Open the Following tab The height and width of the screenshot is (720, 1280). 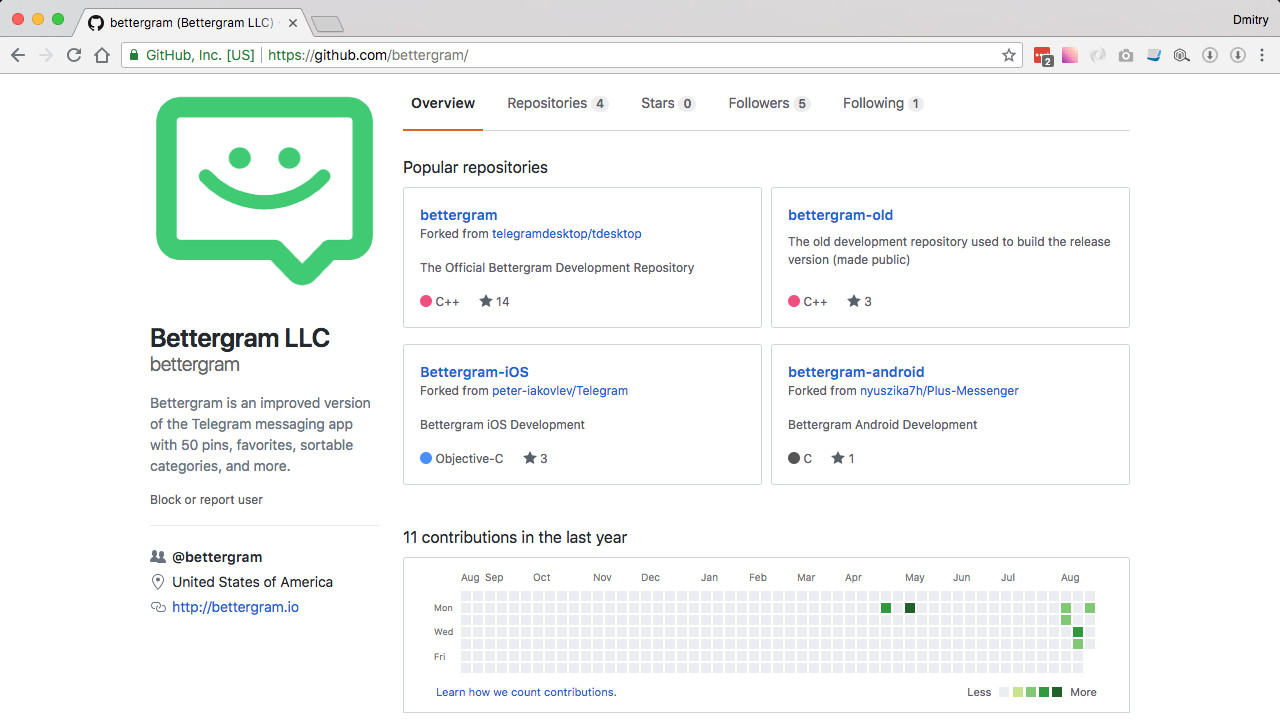tap(883, 103)
